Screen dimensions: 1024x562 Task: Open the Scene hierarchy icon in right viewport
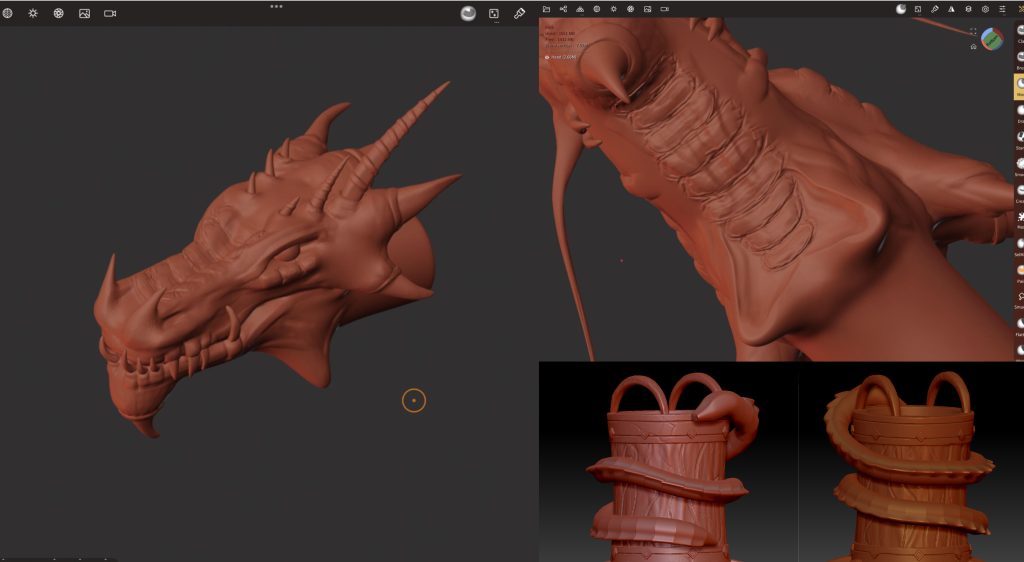(x=563, y=9)
